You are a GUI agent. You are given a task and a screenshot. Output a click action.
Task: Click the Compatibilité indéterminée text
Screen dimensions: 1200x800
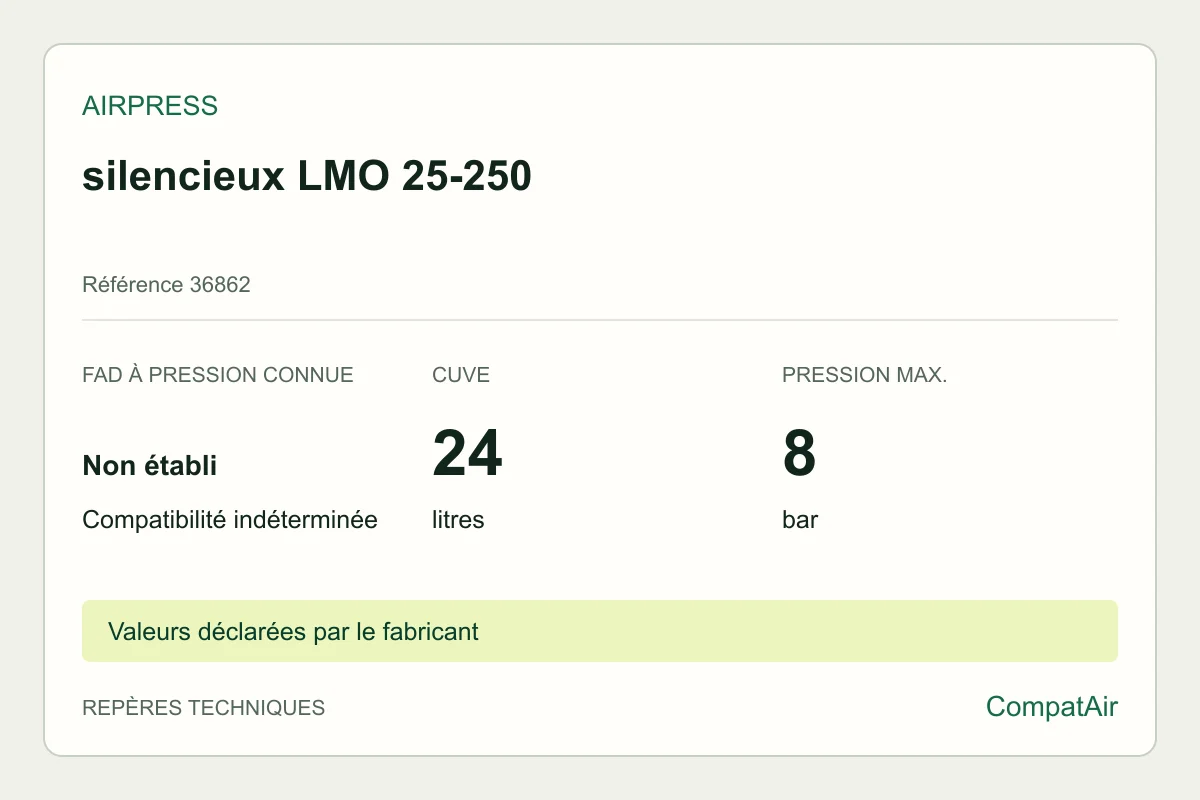pyautogui.click(x=230, y=520)
